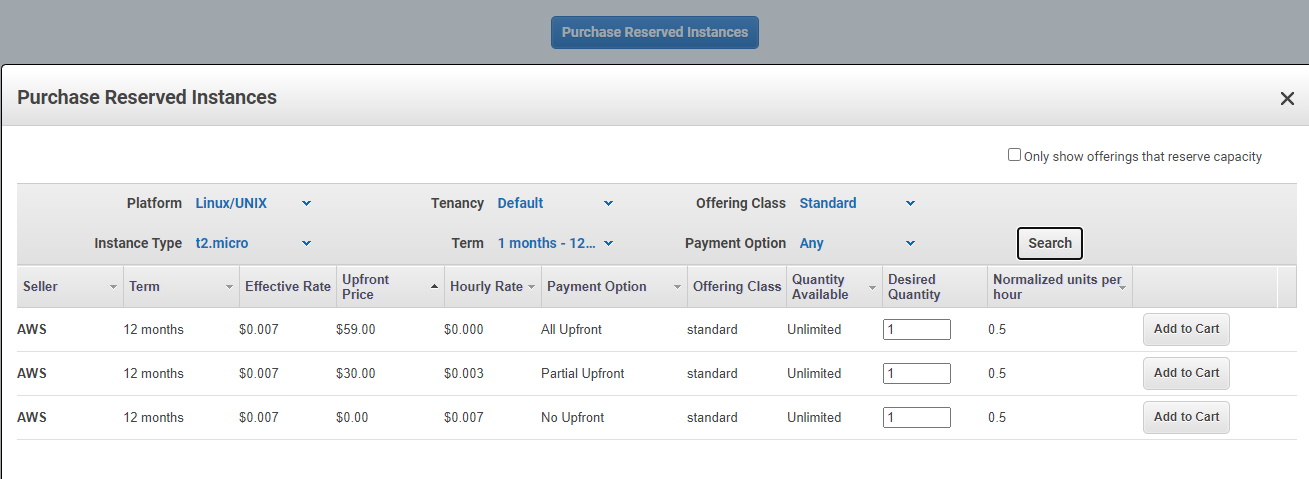1309x479 pixels.
Task: Open the Offering Class dropdown showing Standard
Action: (858, 203)
